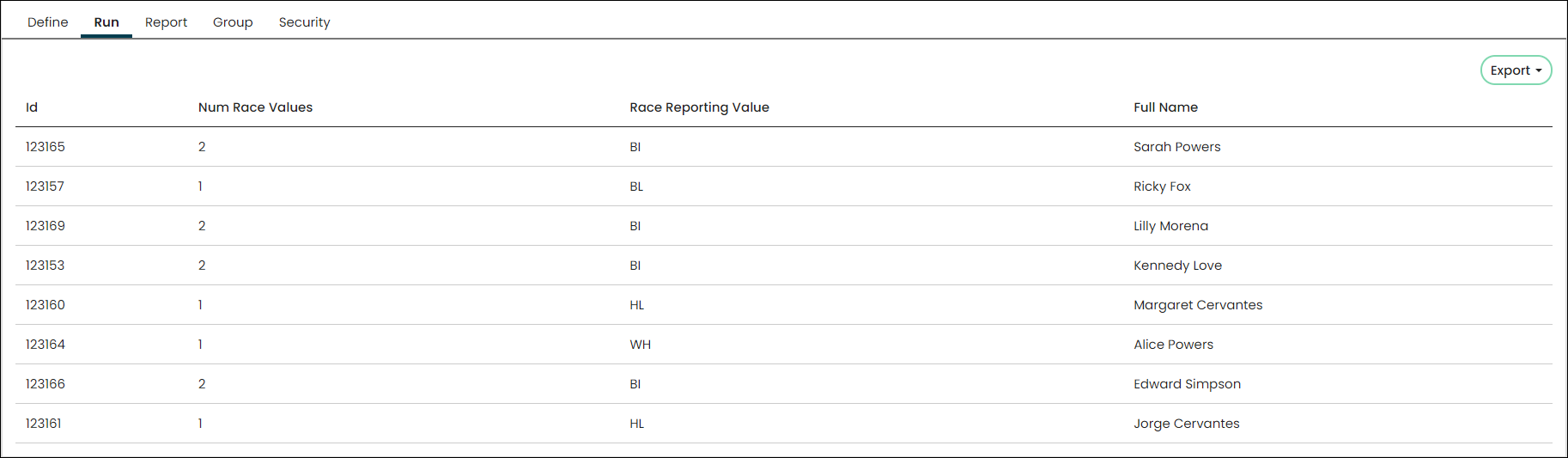Click the Race Reporting Value header
This screenshot has height=458, width=1568.
[x=699, y=107]
